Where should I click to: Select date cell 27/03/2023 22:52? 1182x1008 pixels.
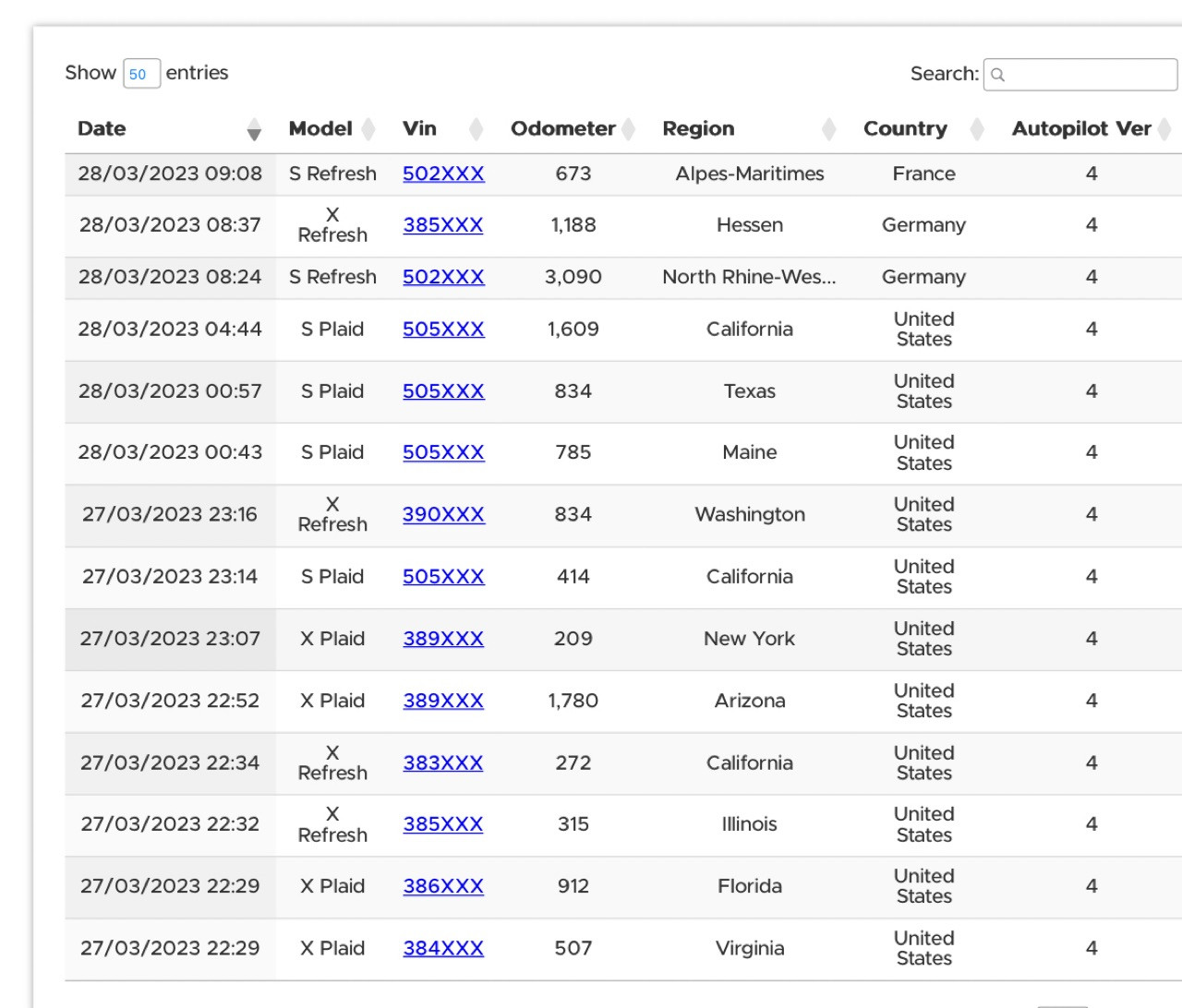point(170,701)
